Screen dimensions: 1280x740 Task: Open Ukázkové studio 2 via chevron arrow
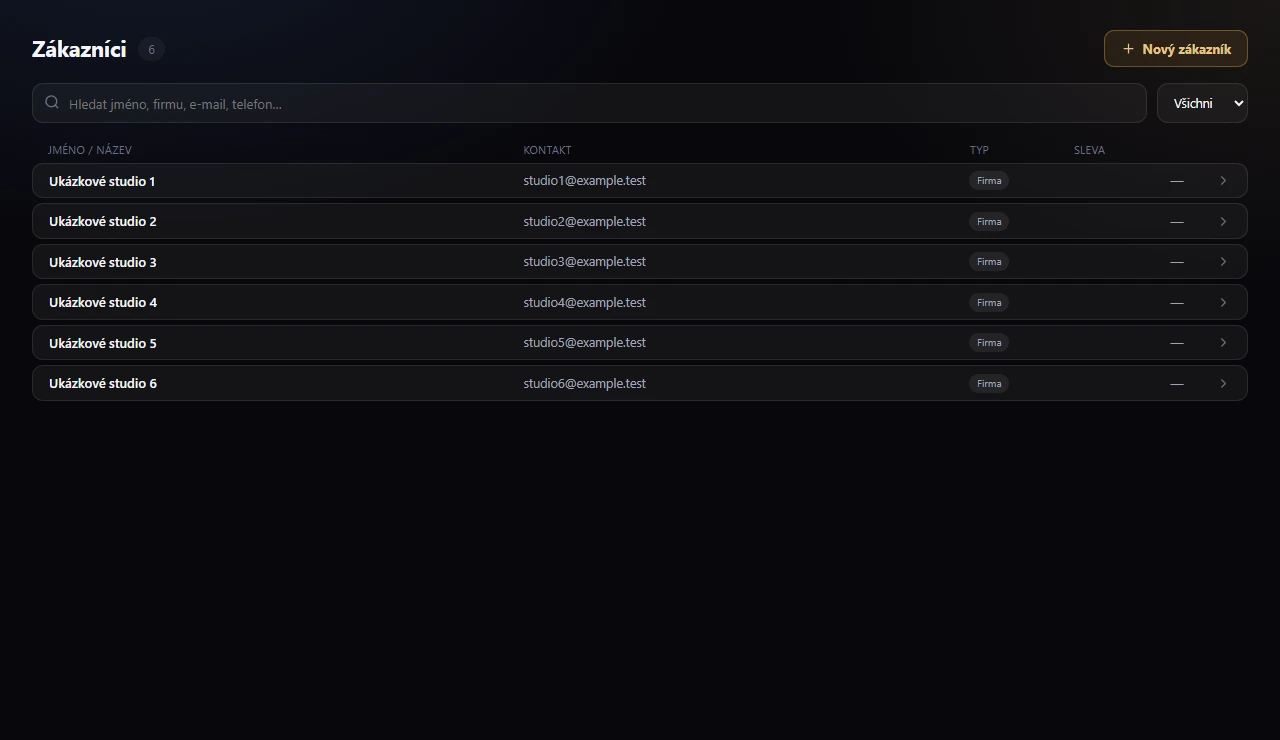[1223, 221]
